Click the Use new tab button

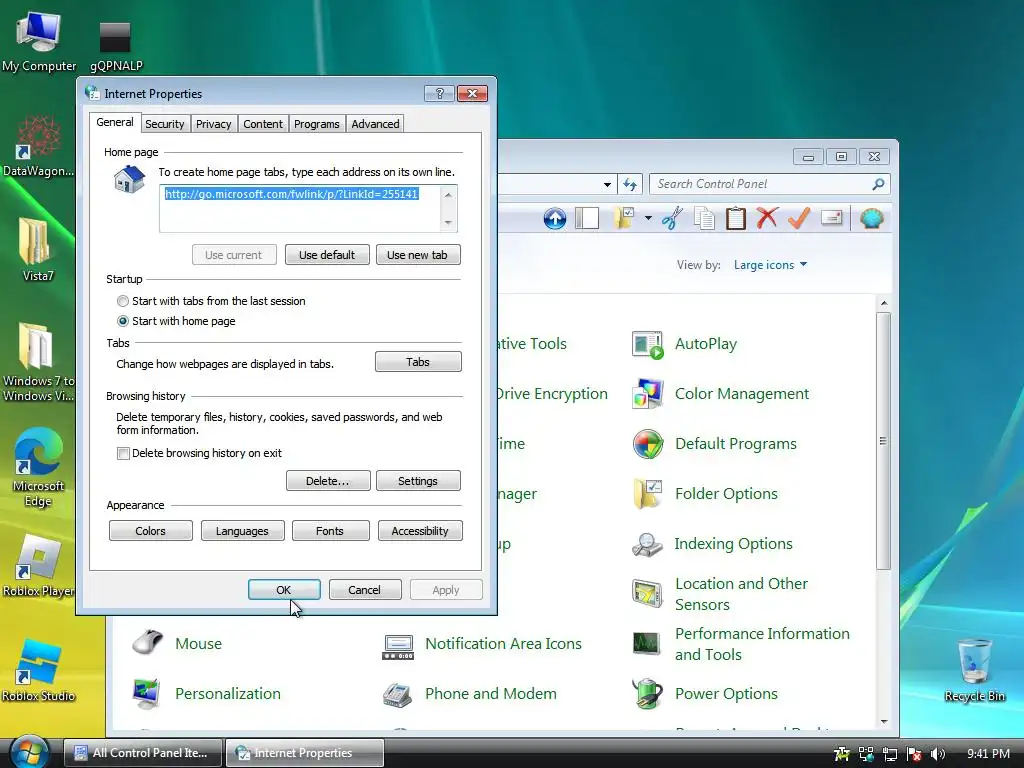tap(418, 255)
